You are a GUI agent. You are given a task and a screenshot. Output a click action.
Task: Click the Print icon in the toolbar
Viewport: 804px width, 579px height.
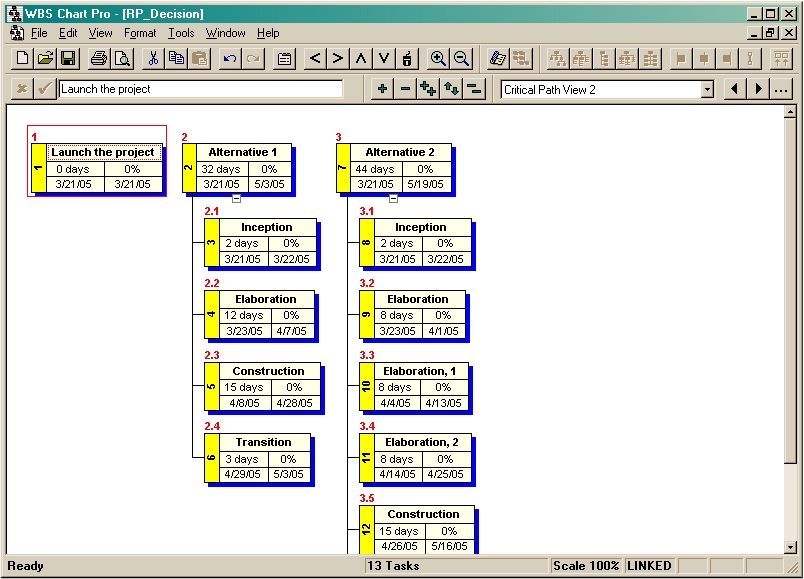coord(99,59)
